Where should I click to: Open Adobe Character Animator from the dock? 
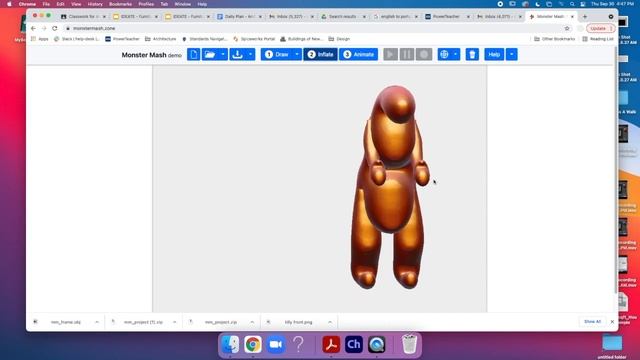353,344
